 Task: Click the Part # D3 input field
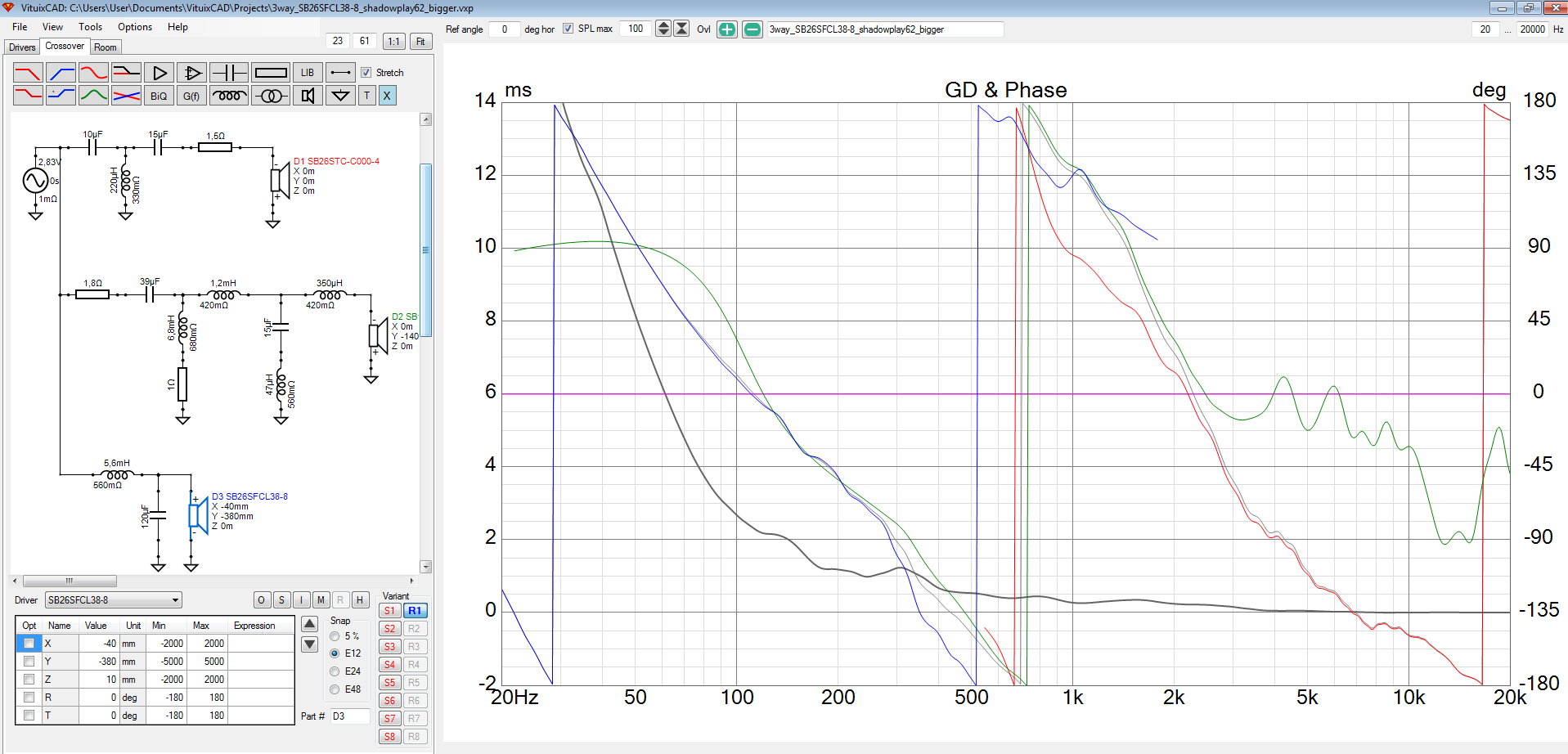point(349,716)
